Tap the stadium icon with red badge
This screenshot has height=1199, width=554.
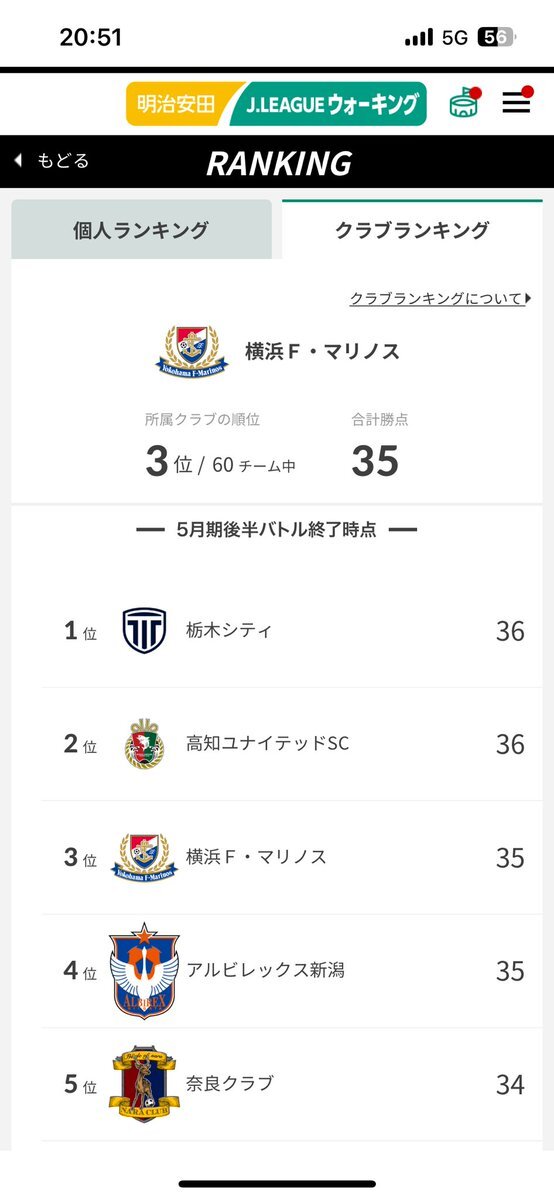point(464,102)
